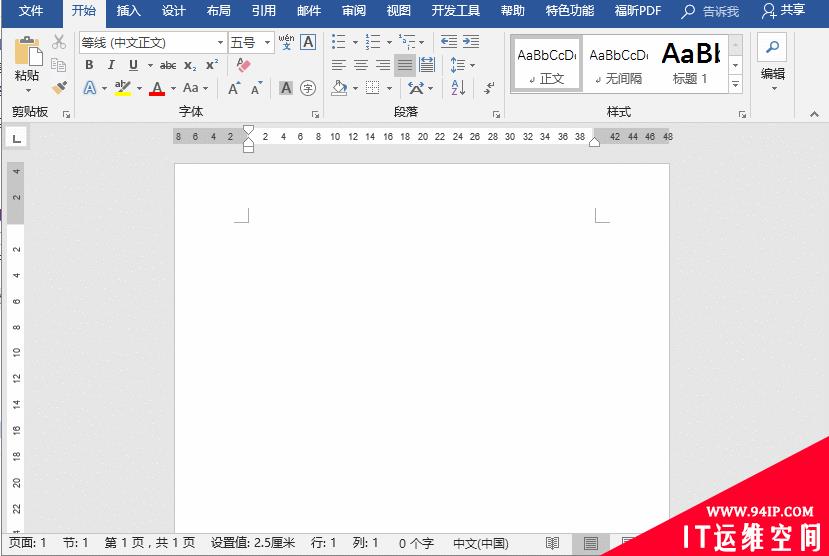
Task: Click inside the blank document page
Action: point(421,349)
